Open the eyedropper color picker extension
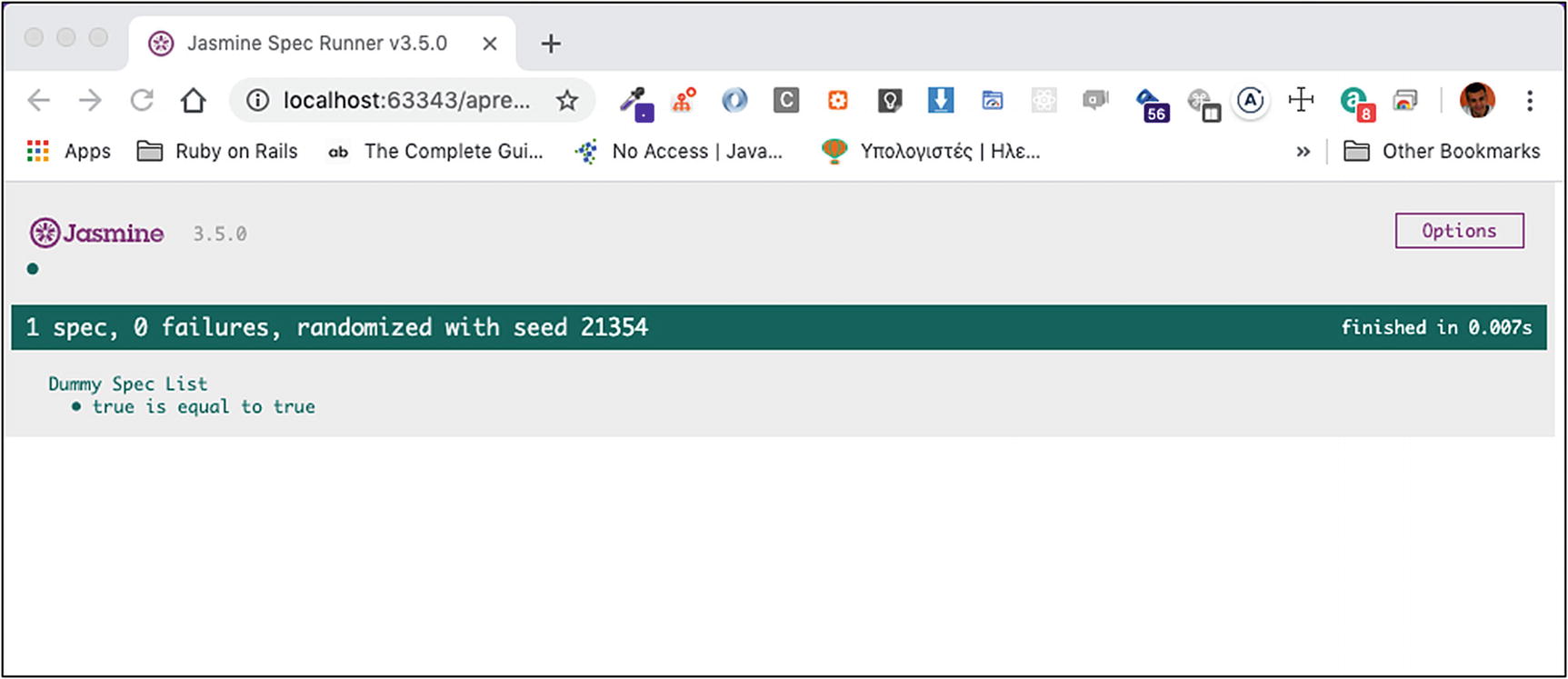 (636, 103)
